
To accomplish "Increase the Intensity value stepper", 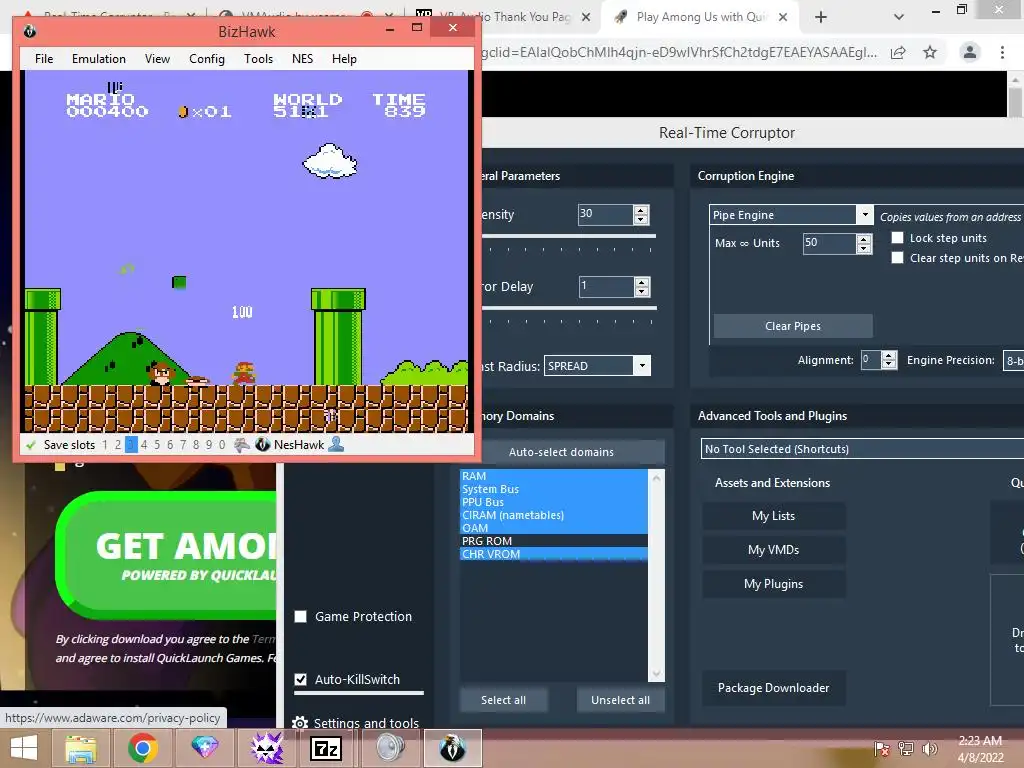I will pyautogui.click(x=641, y=210).
